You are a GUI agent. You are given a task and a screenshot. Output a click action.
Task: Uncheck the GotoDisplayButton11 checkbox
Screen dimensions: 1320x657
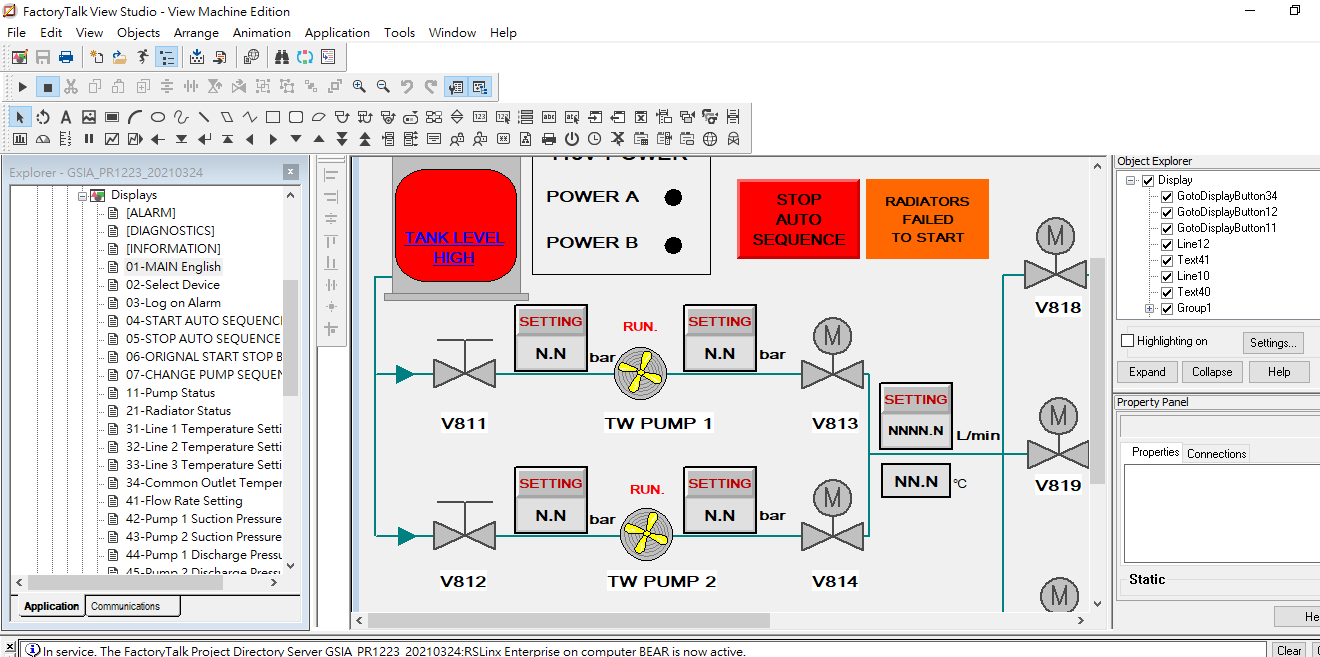pos(1166,228)
